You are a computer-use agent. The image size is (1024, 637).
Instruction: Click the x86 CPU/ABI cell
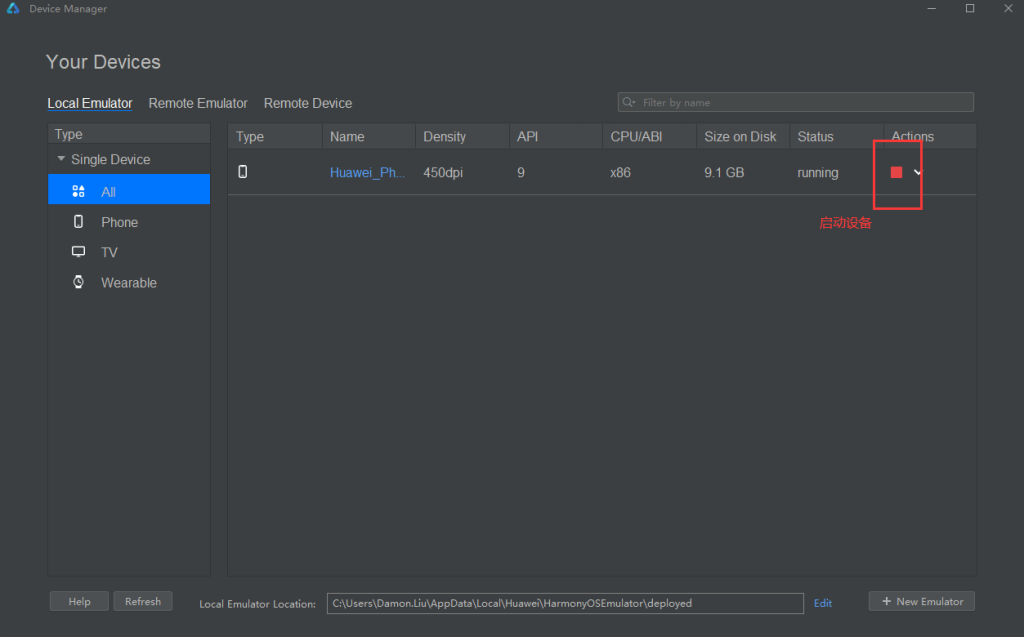pyautogui.click(x=620, y=172)
